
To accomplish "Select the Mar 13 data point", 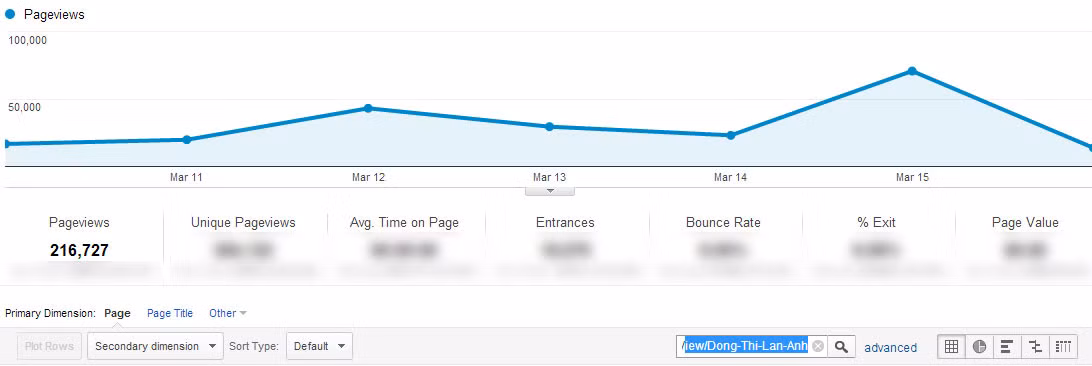I will click(x=549, y=127).
